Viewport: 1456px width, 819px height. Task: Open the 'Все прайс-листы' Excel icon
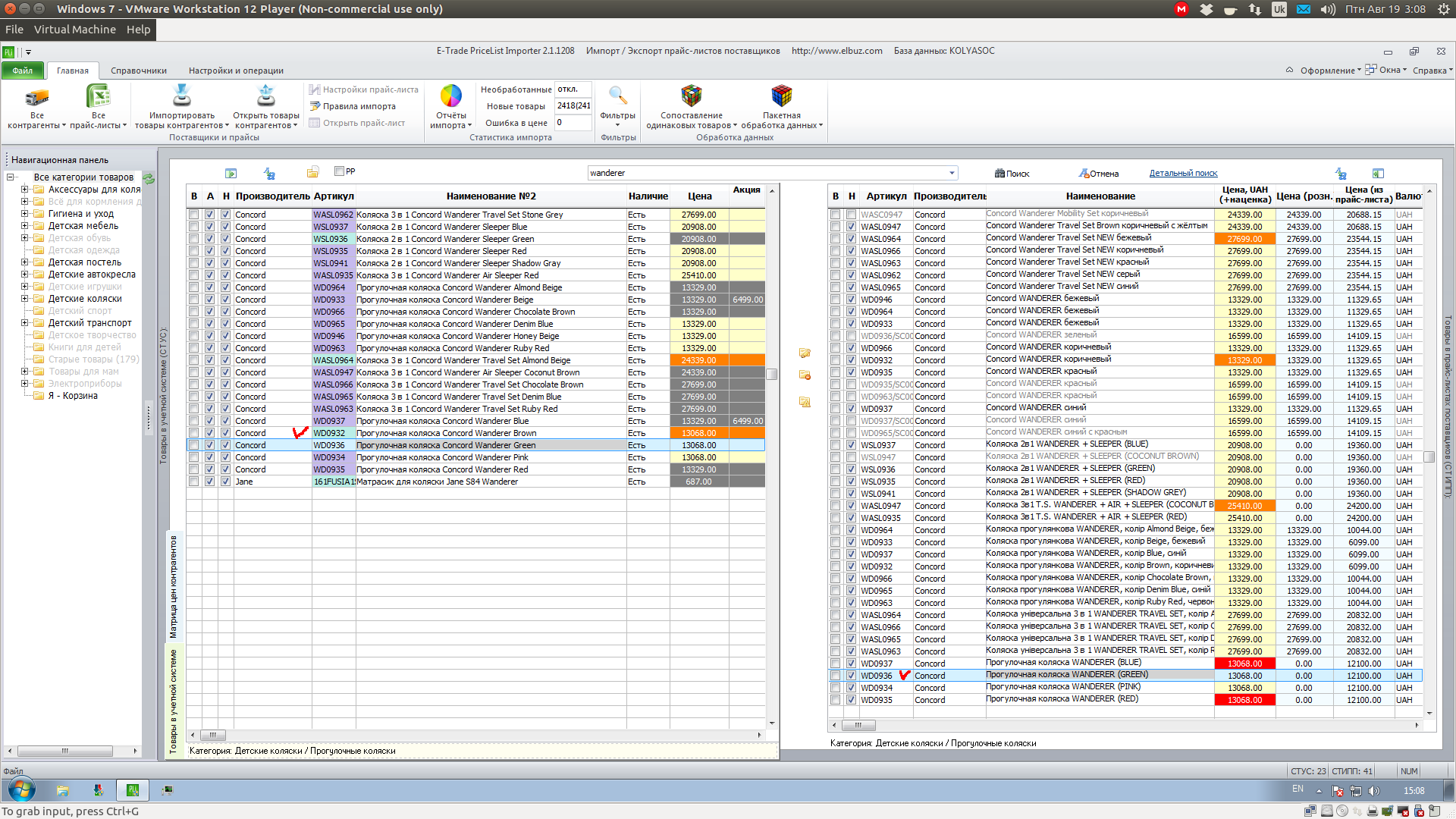point(99,96)
